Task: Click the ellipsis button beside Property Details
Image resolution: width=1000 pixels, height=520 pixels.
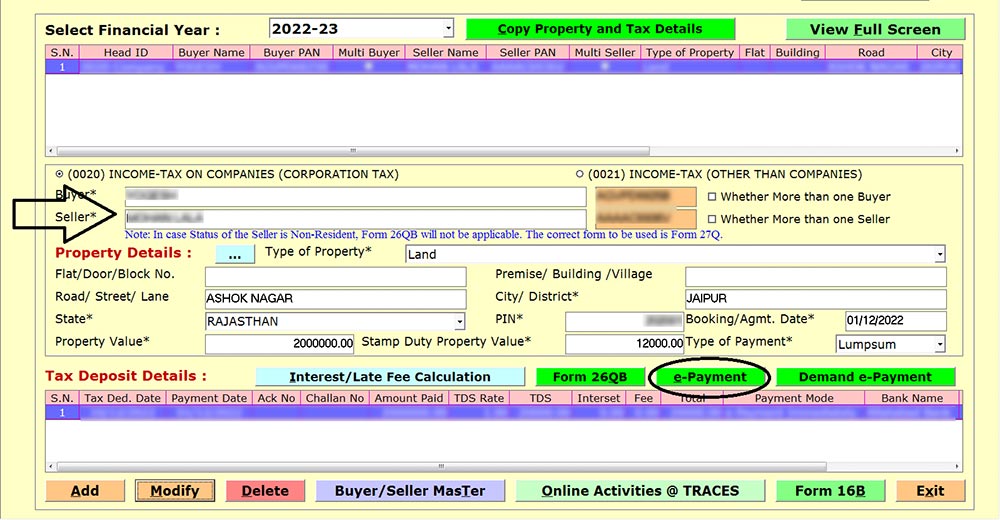Action: point(235,254)
